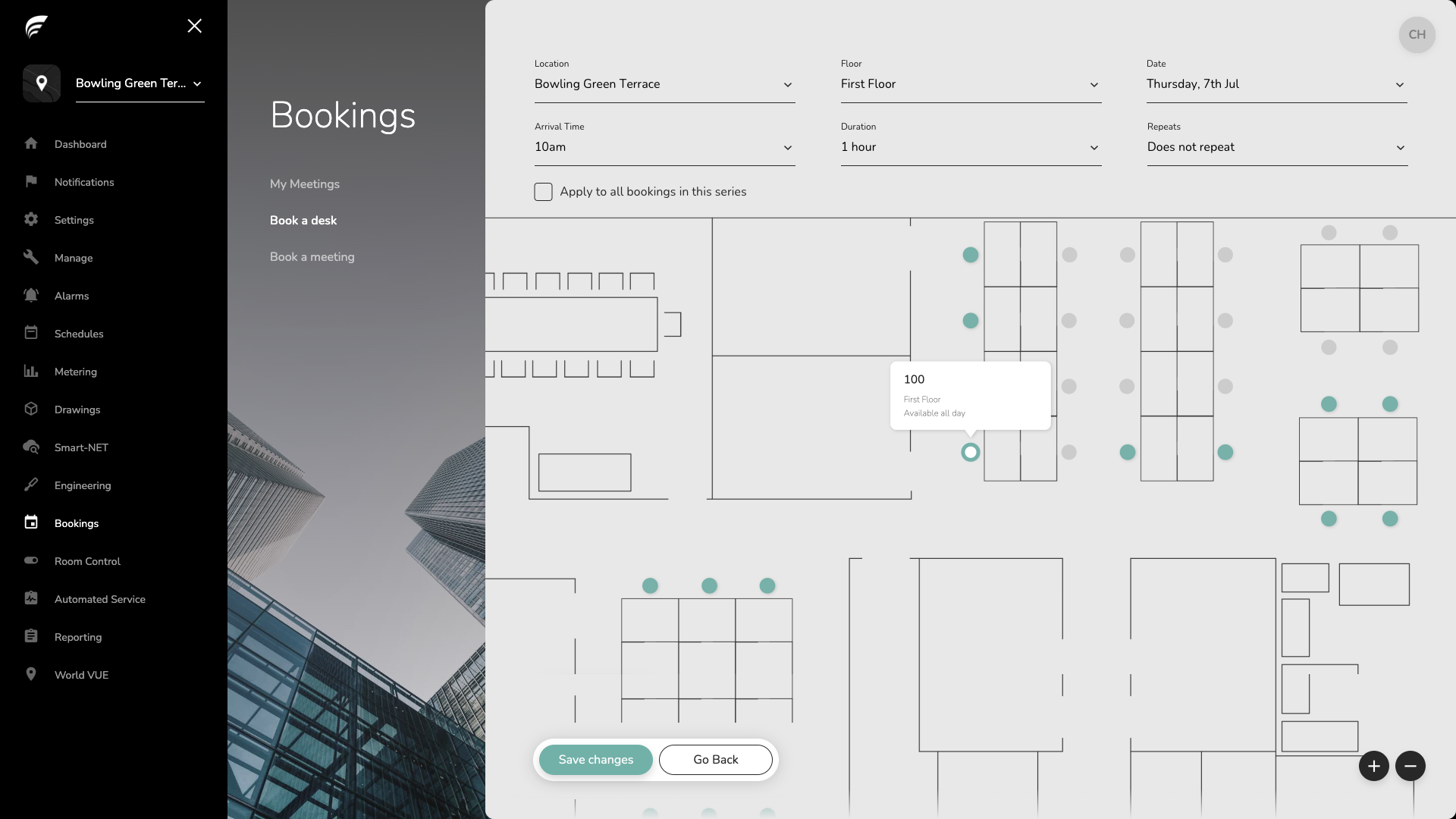Image resolution: width=1456 pixels, height=819 pixels.
Task: Click the Metering bar chart icon
Action: [x=31, y=371]
